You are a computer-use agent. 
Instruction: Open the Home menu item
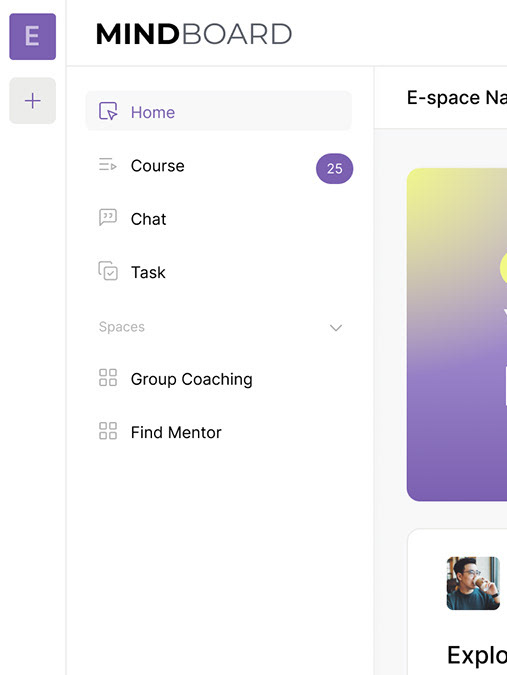click(x=219, y=111)
